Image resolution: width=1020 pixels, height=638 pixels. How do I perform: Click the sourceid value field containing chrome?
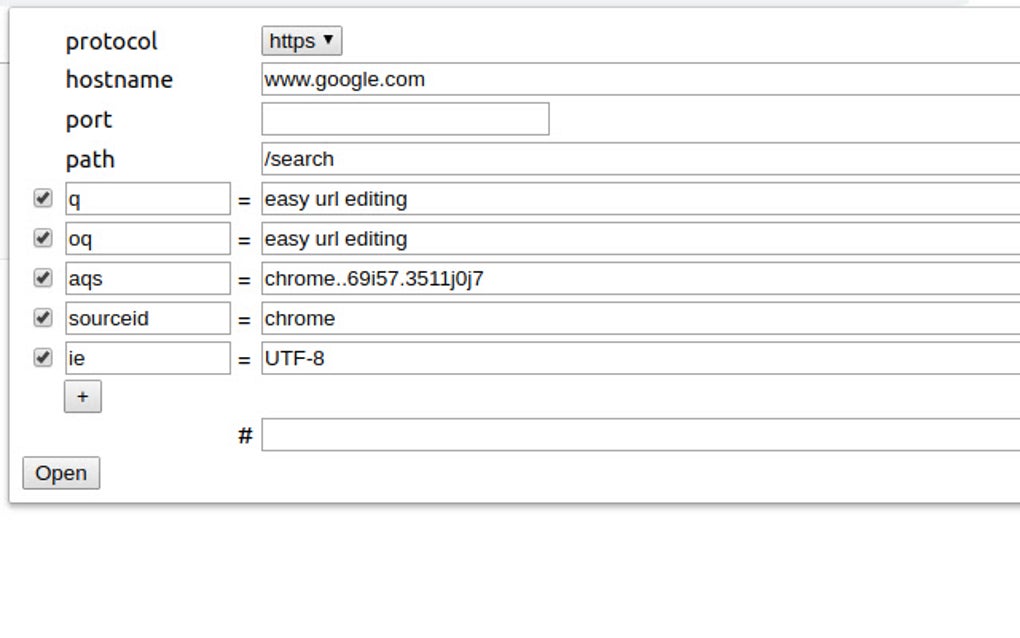[500, 317]
